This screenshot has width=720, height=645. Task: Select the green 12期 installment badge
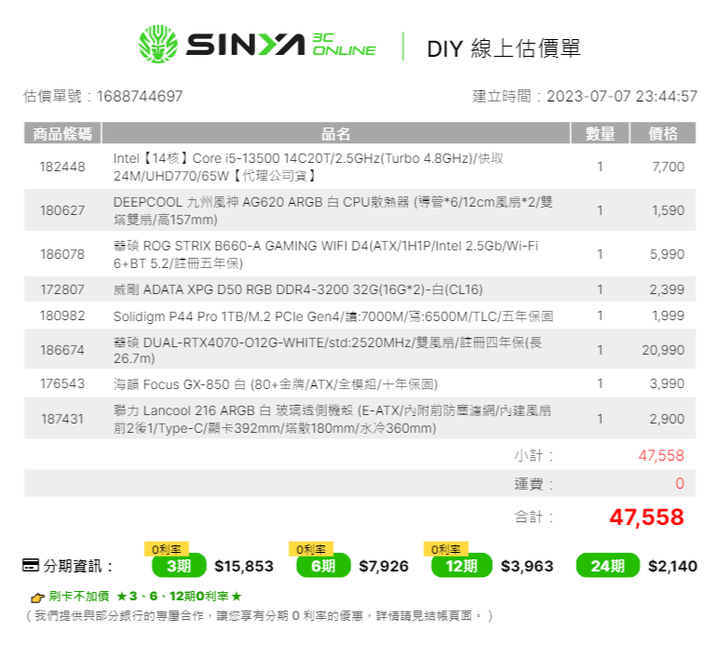click(x=461, y=566)
